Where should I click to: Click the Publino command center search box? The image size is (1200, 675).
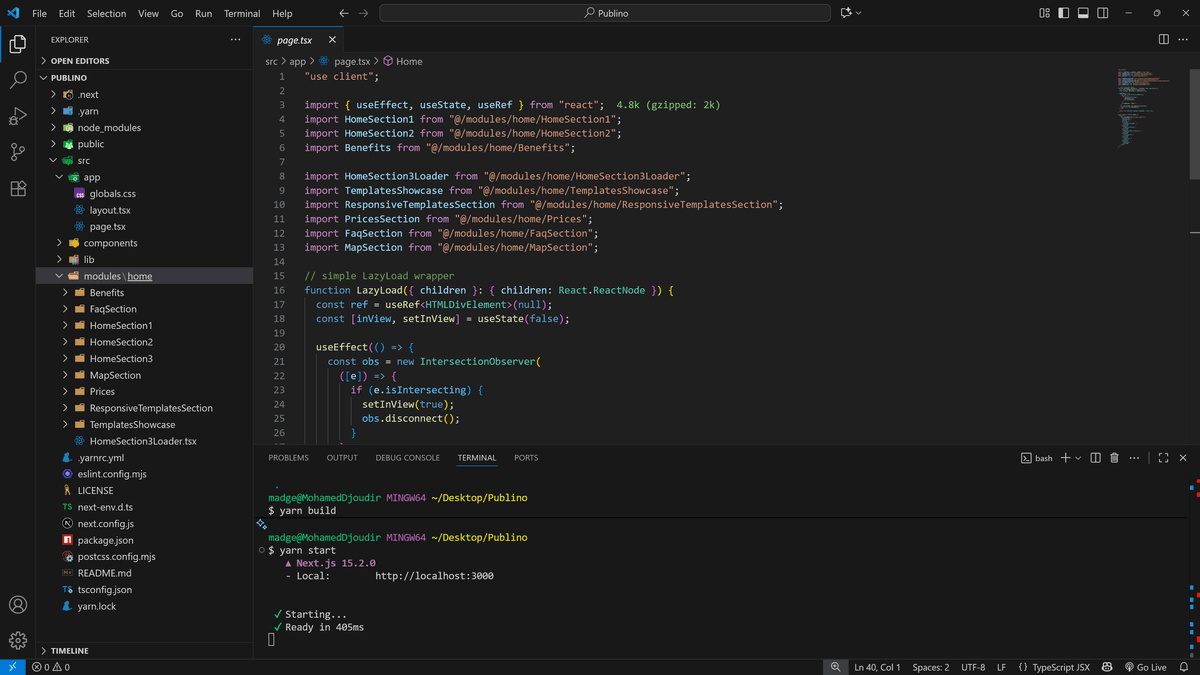[x=605, y=13]
